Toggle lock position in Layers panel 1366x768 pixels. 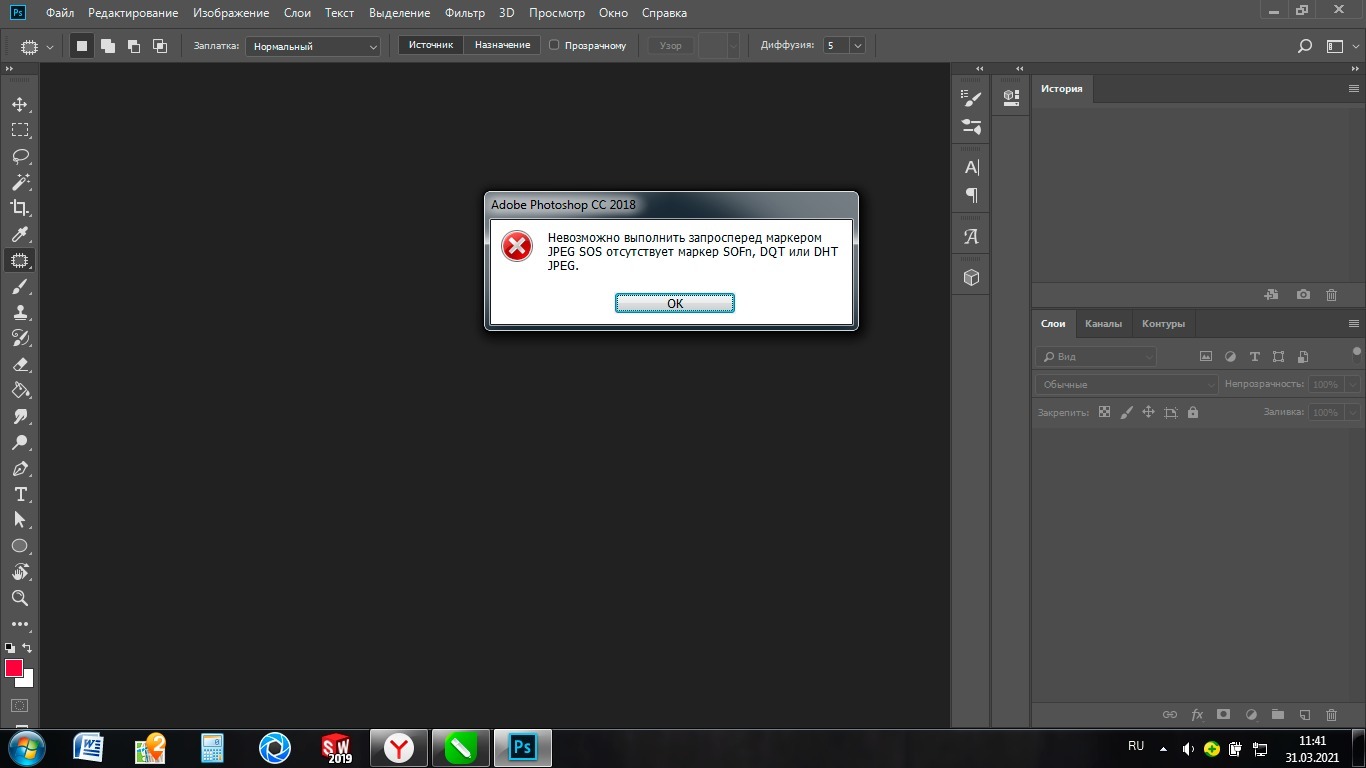tap(1148, 412)
